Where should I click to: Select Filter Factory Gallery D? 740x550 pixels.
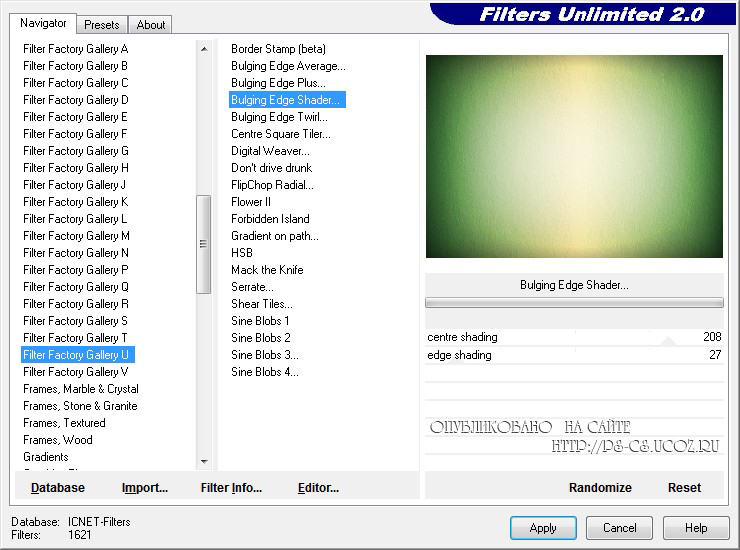click(76, 100)
